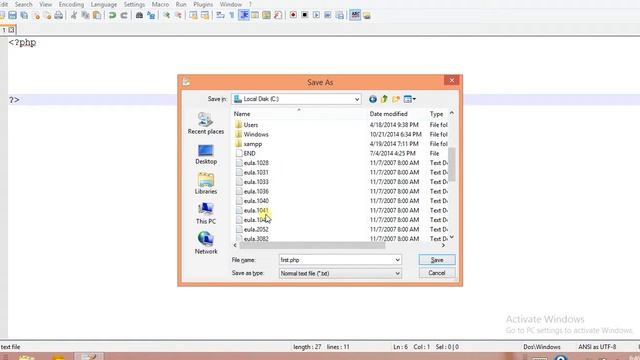The width and height of the screenshot is (640, 360).
Task: Go to Libraries in places bar
Action: pyautogui.click(x=206, y=184)
